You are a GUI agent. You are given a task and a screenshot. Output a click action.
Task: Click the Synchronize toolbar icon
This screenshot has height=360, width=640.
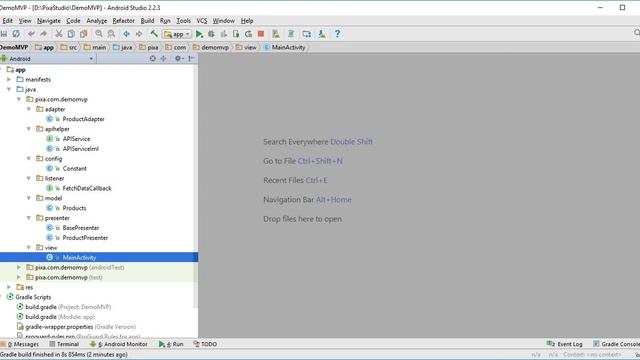click(16, 34)
